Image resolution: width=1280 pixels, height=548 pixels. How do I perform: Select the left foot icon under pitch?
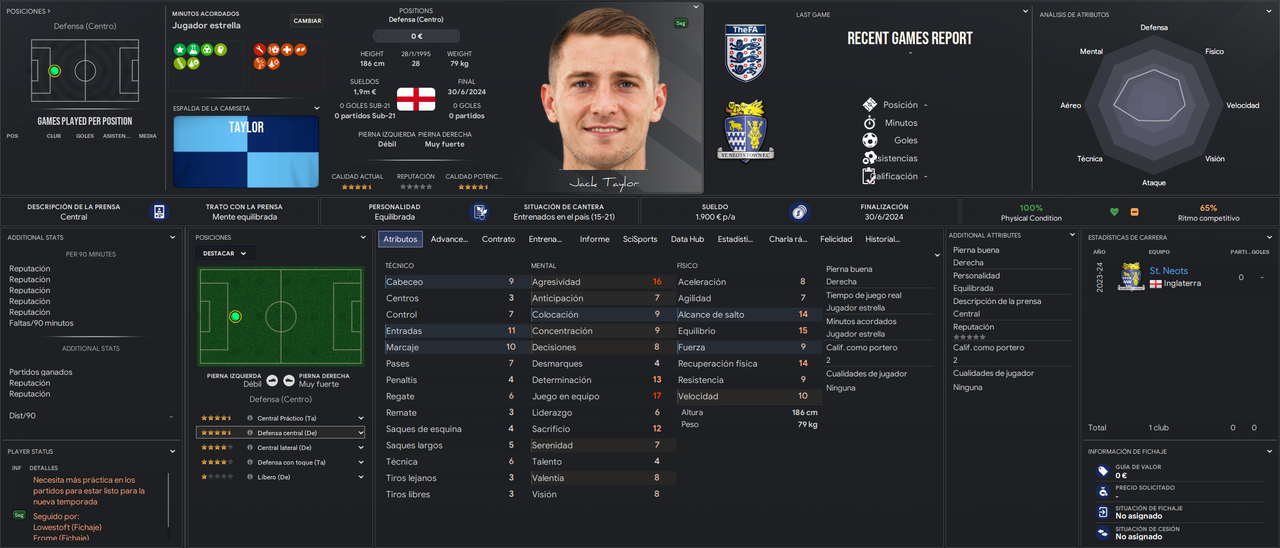click(272, 381)
